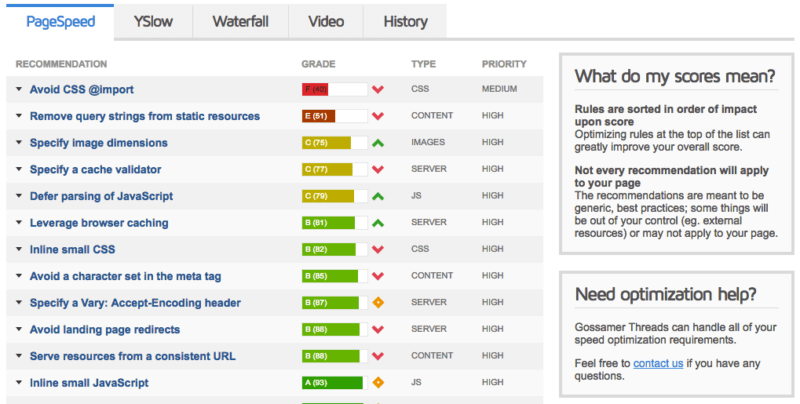800x404 pixels.
Task: Click orange diamond icon for Inline small JavaScript
Action: (x=378, y=383)
